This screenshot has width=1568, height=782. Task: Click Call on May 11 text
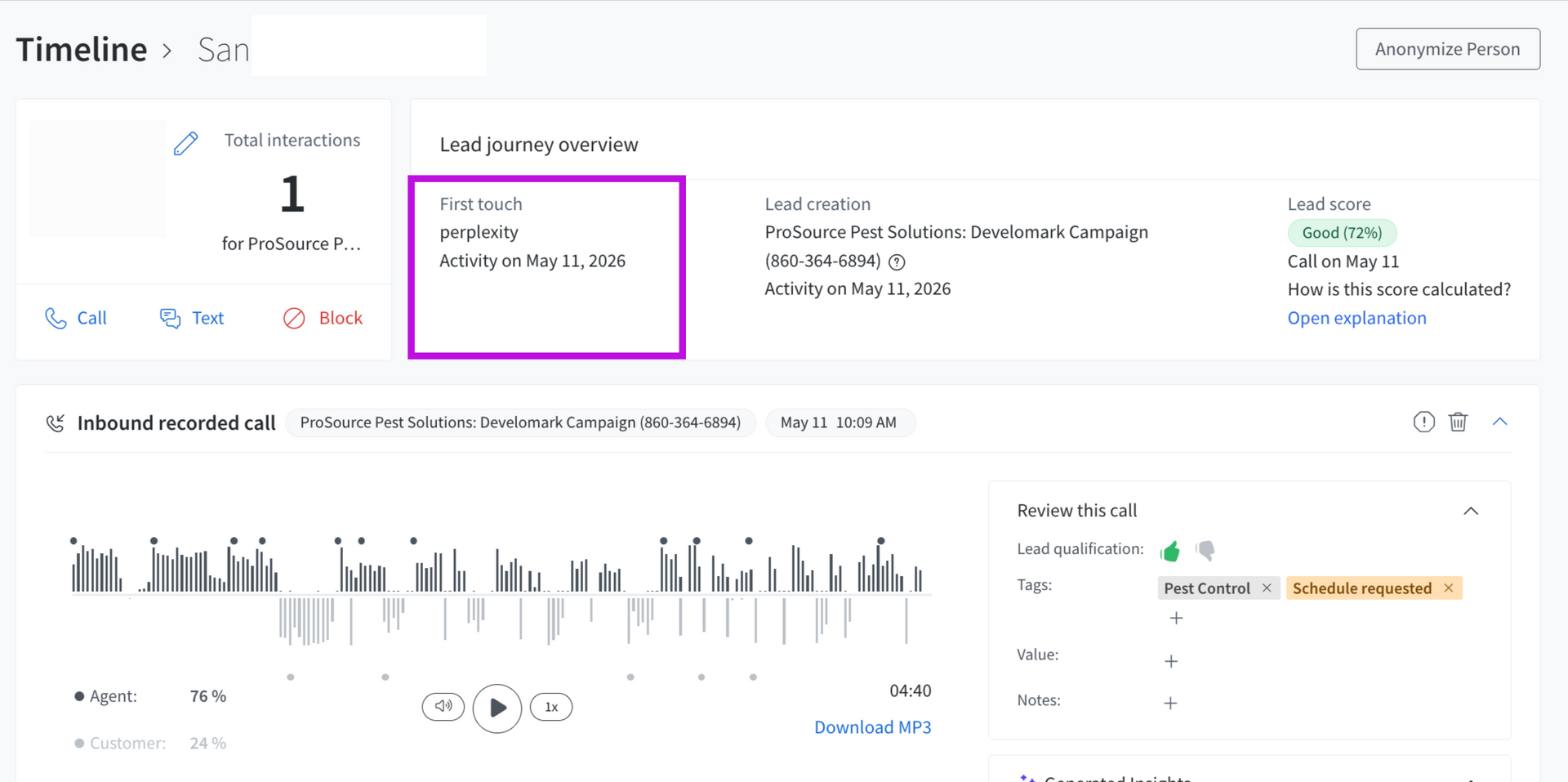coord(1343,261)
